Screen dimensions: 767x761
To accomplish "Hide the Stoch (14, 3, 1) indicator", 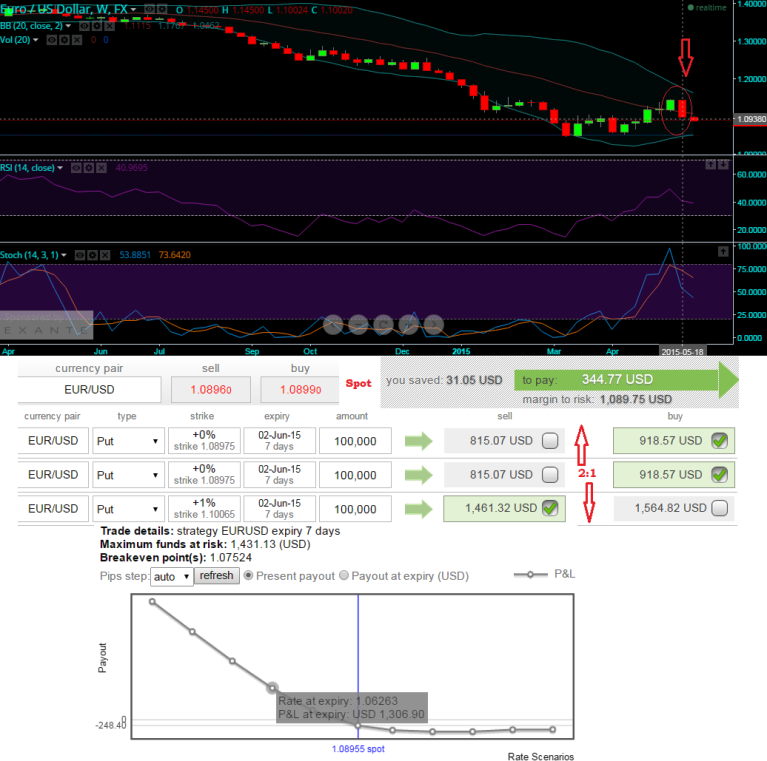I will 80,255.
